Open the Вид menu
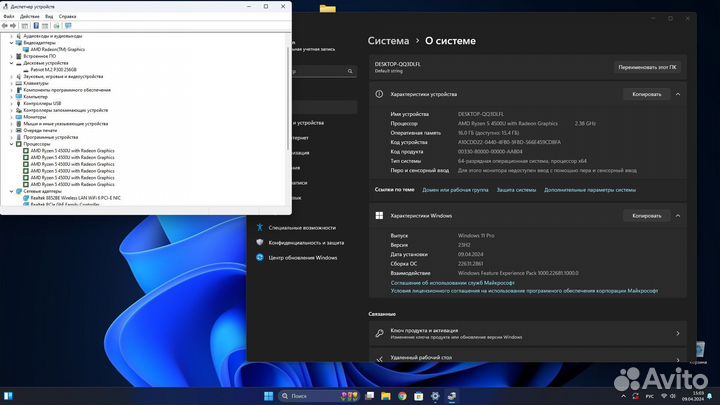 pyautogui.click(x=49, y=16)
